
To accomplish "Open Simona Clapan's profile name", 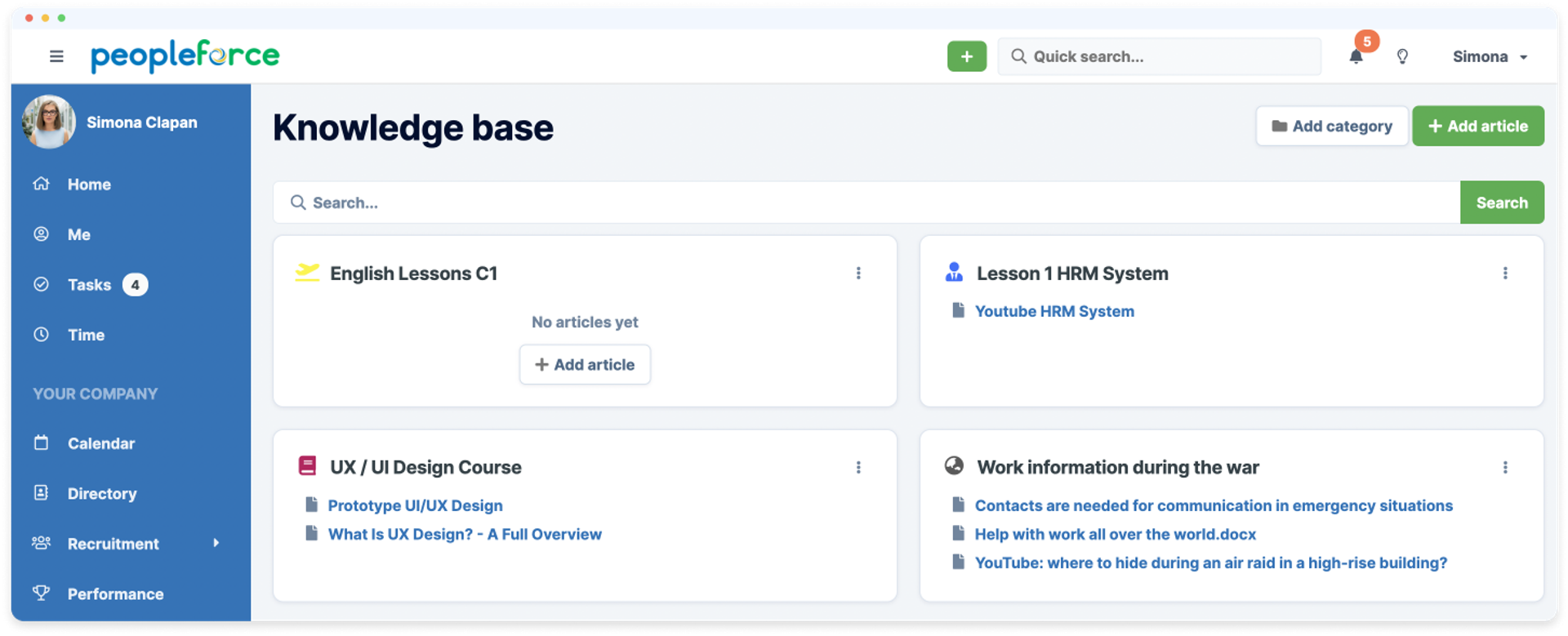I will pos(142,122).
